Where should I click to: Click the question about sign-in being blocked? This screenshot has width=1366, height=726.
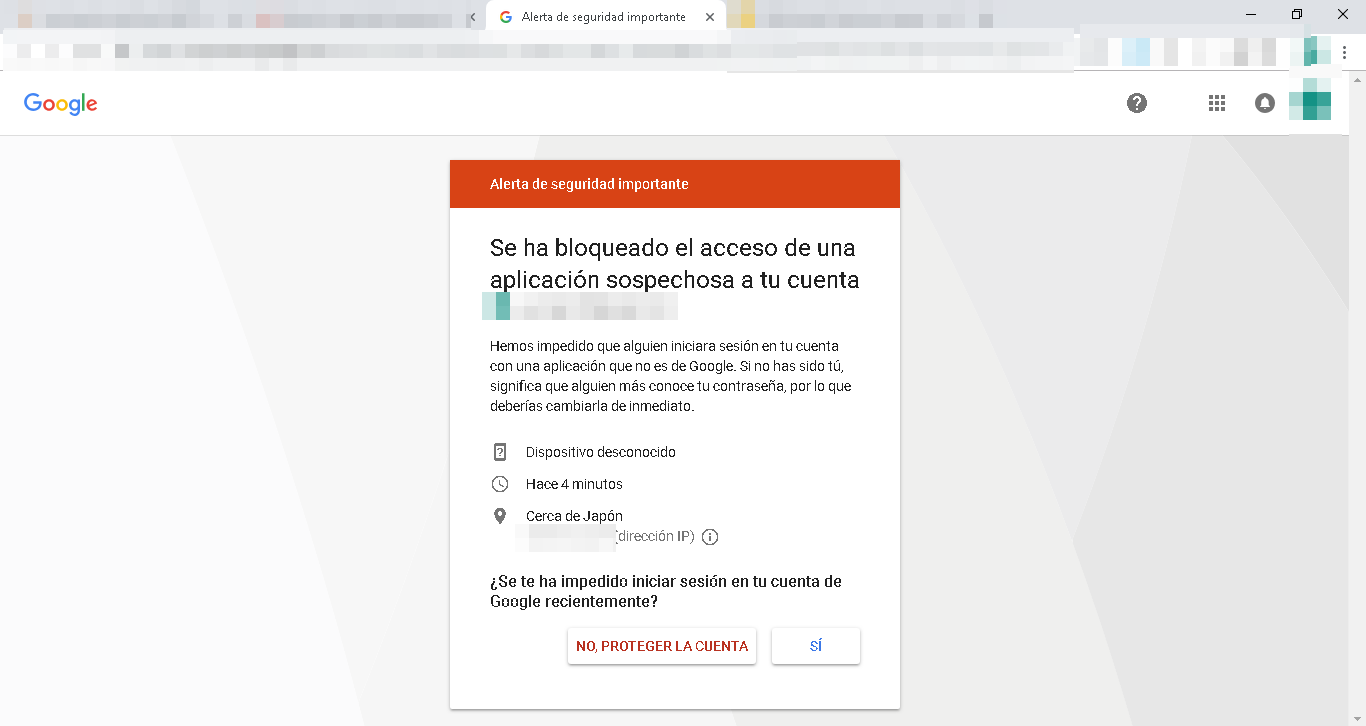coord(666,591)
